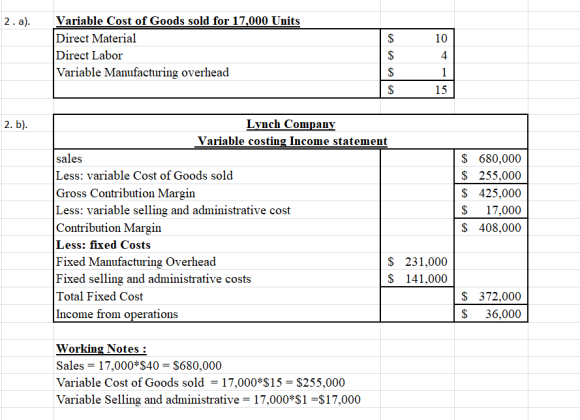
Task: Click heading 'Variable Cost of Goods sold for 17,000 Units'
Action: tap(178, 21)
